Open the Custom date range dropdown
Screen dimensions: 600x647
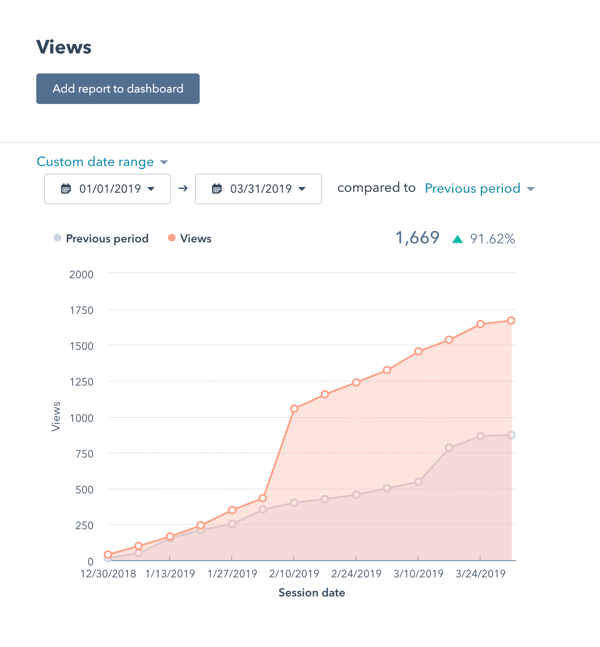102,162
